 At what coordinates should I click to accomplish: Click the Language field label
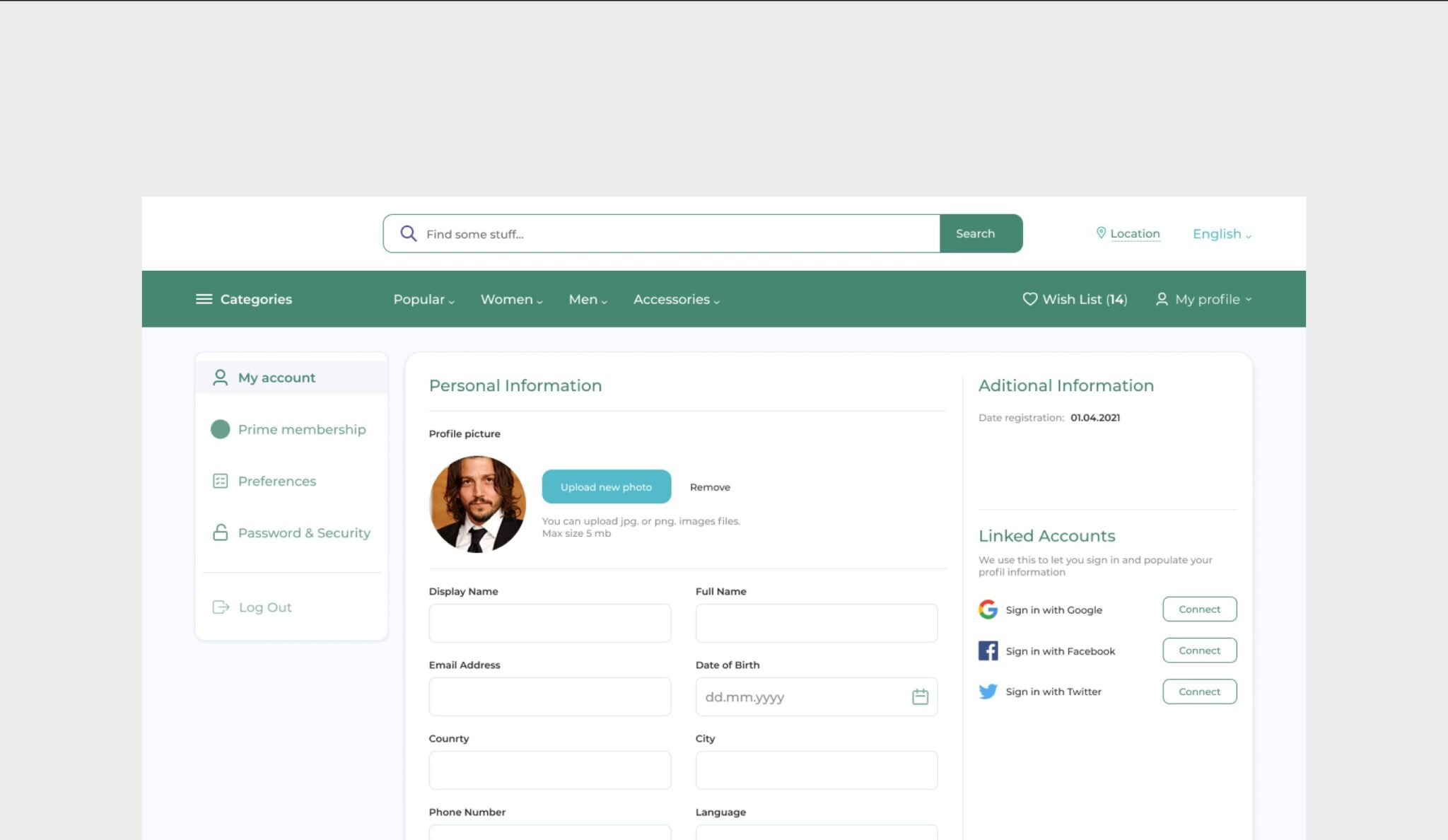pyautogui.click(x=720, y=812)
